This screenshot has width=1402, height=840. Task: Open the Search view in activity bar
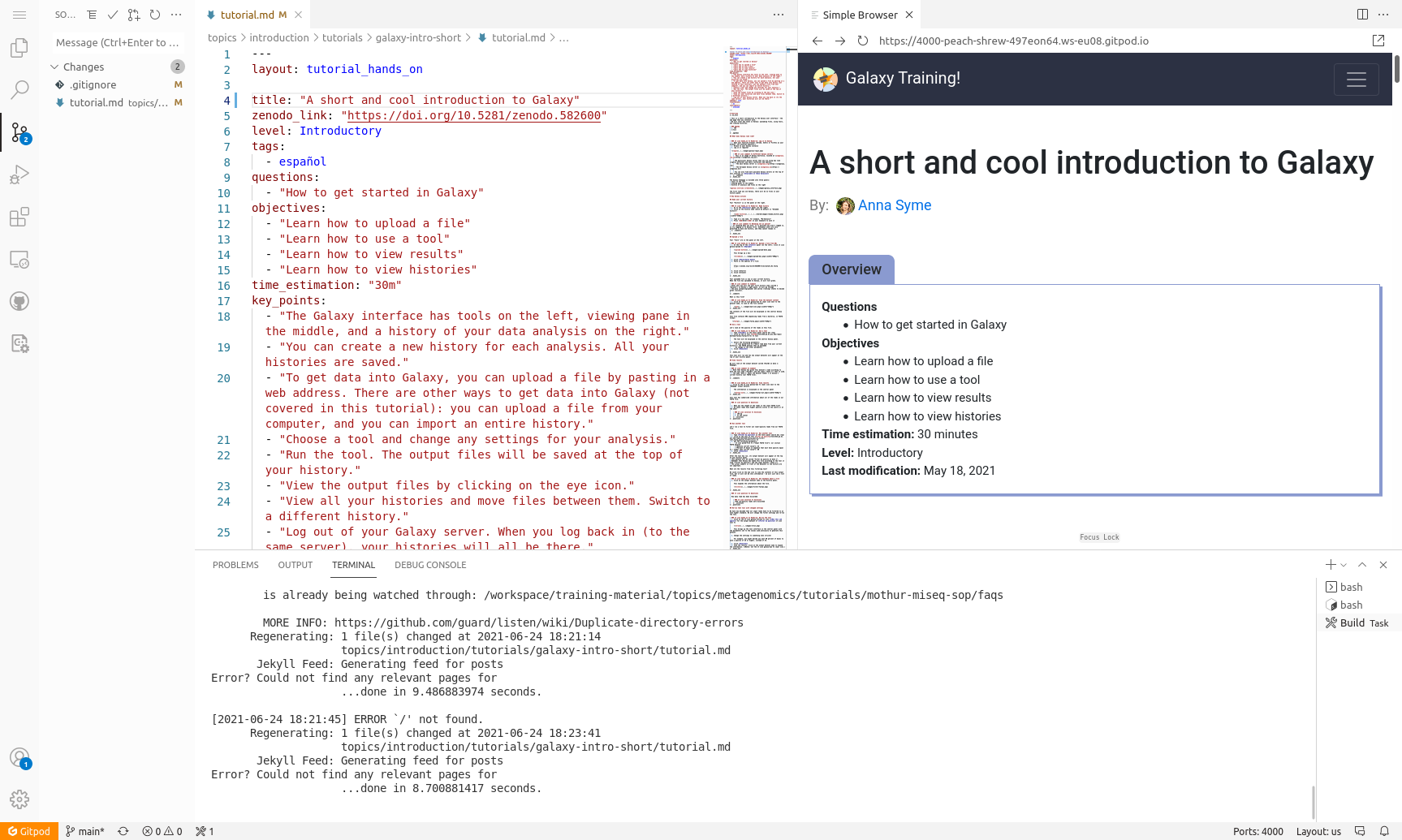click(x=19, y=90)
